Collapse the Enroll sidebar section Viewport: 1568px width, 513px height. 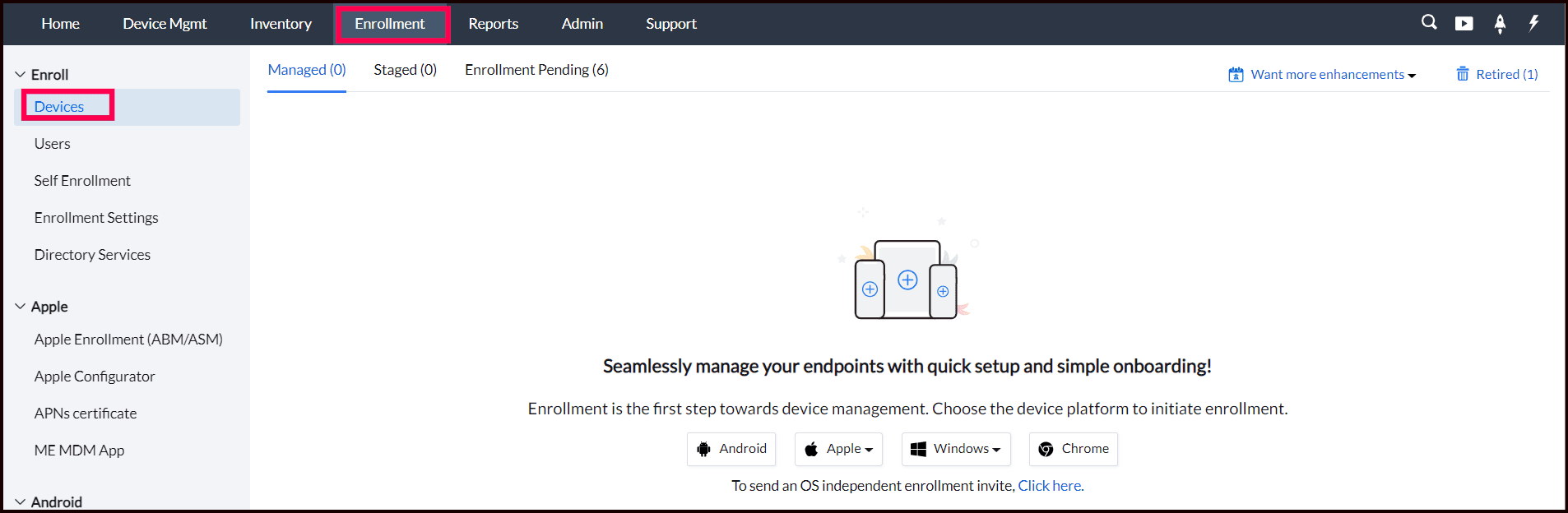pos(21,75)
